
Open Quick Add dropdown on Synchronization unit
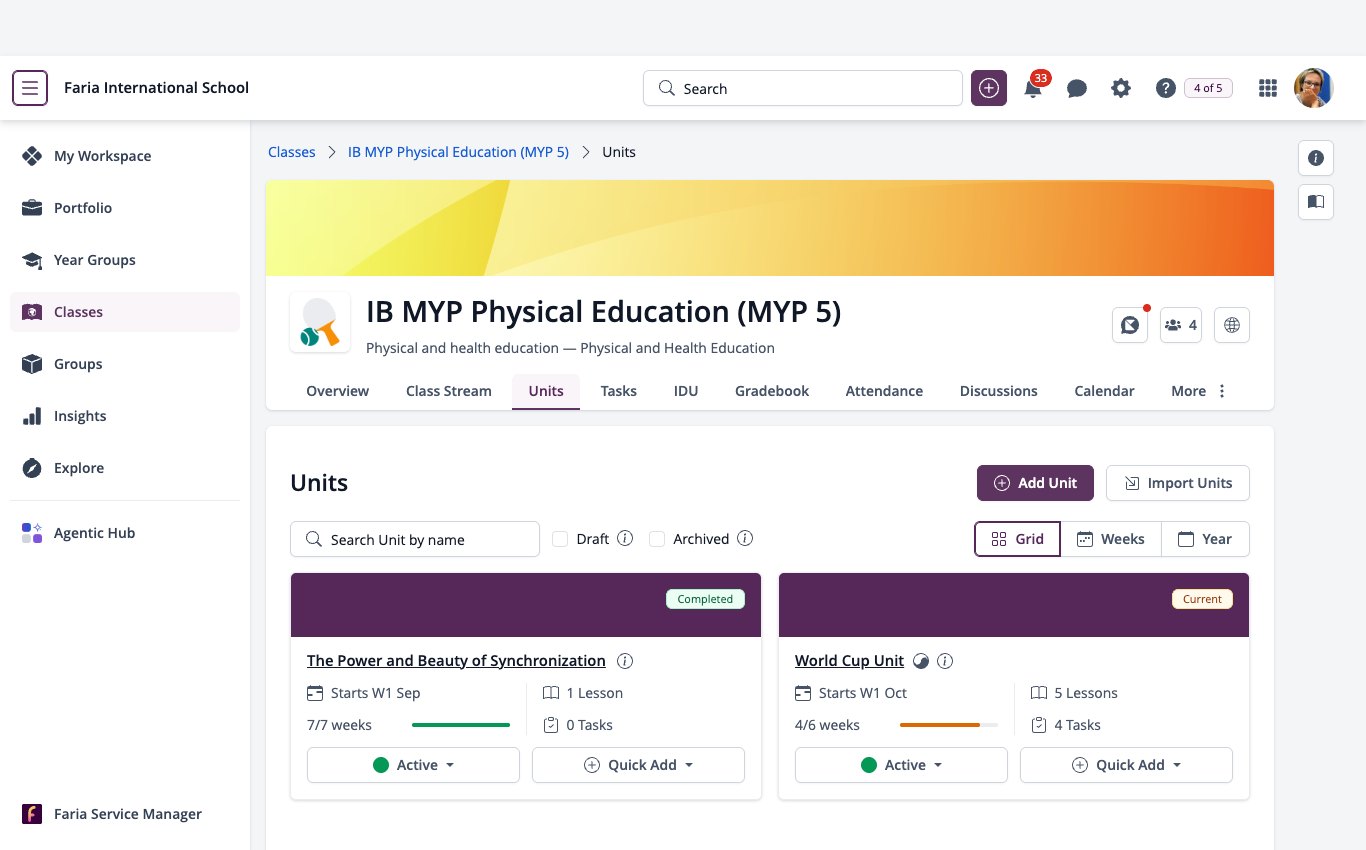coord(638,765)
